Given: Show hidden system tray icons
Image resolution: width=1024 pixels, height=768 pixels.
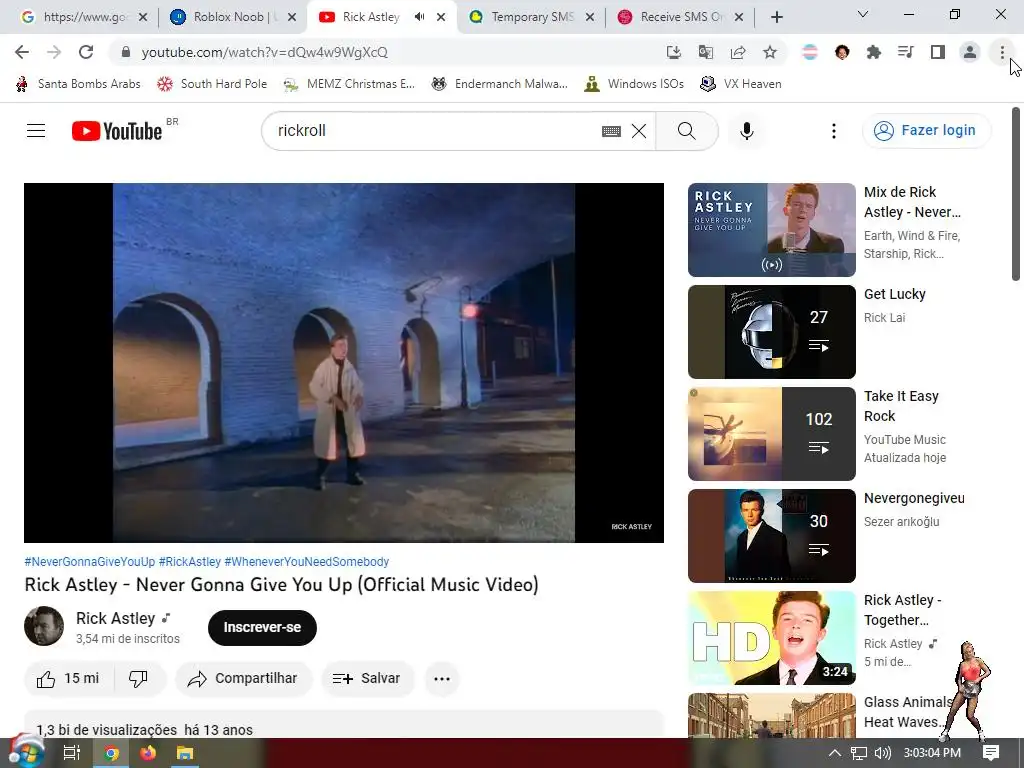Looking at the screenshot, I should [835, 753].
